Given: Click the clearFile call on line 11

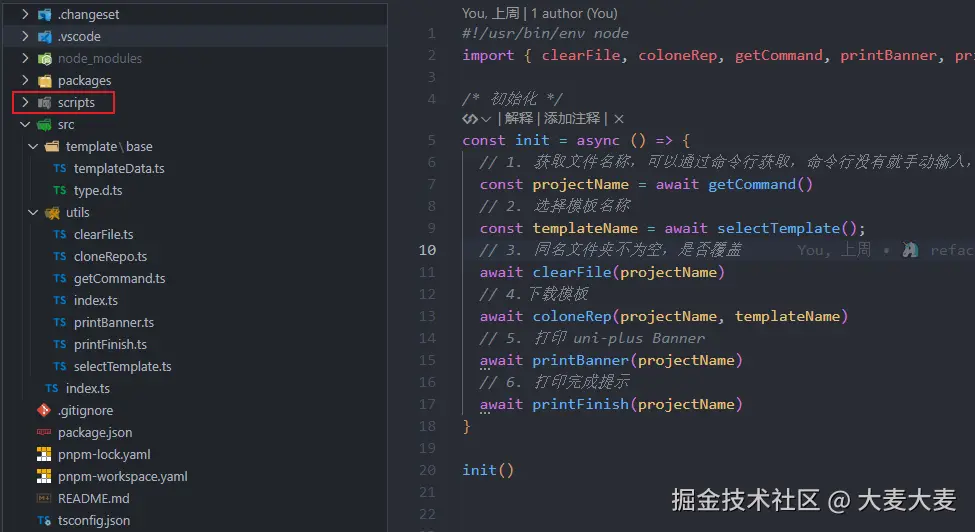Looking at the screenshot, I should click(x=571, y=272).
